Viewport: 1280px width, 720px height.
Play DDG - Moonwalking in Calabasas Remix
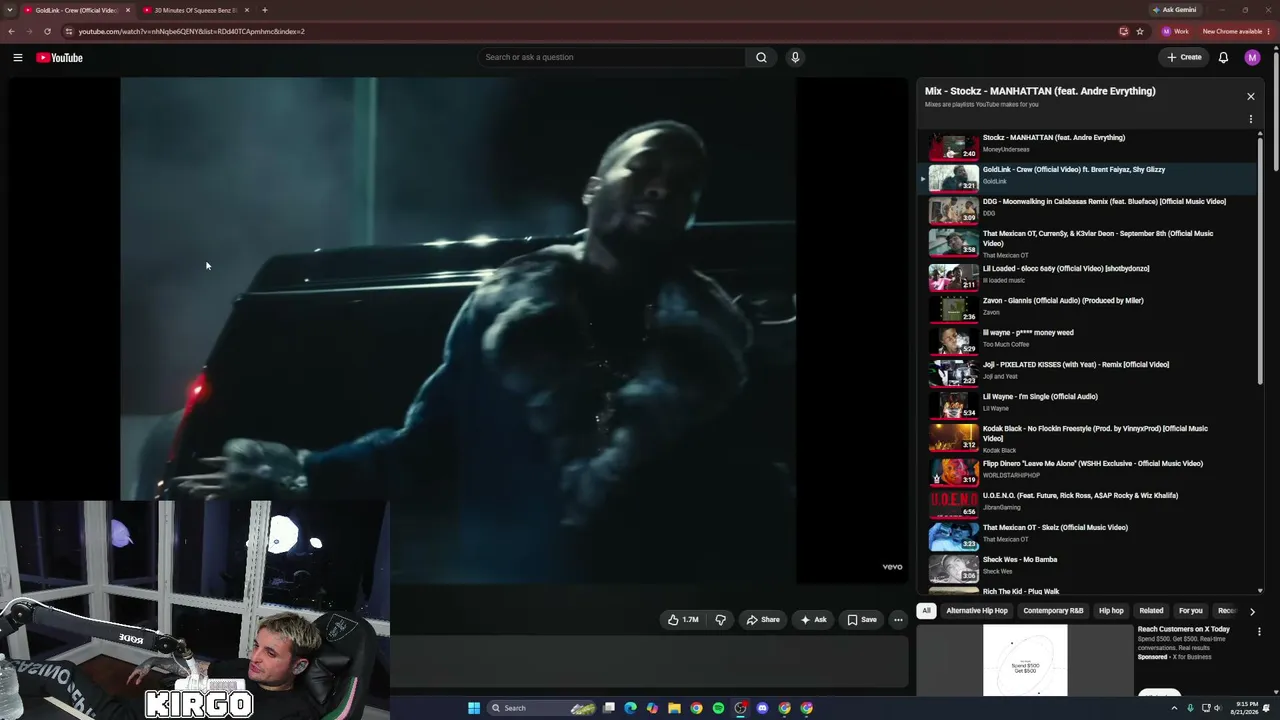tap(1086, 210)
